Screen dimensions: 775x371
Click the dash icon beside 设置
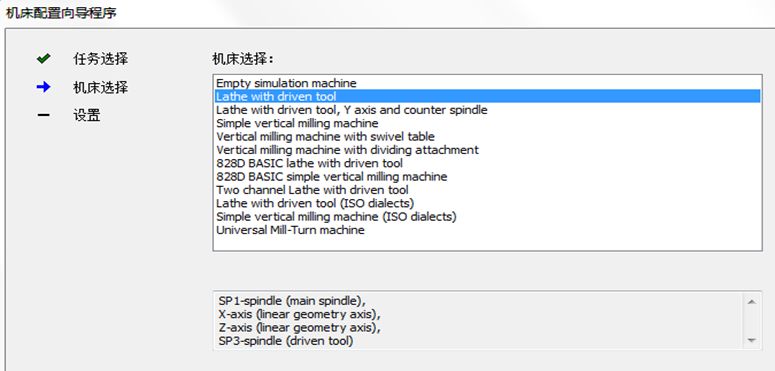43,116
